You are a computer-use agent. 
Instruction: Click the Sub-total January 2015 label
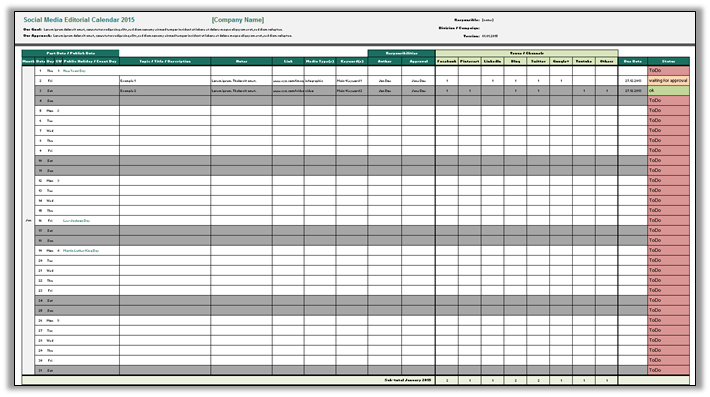(408, 380)
